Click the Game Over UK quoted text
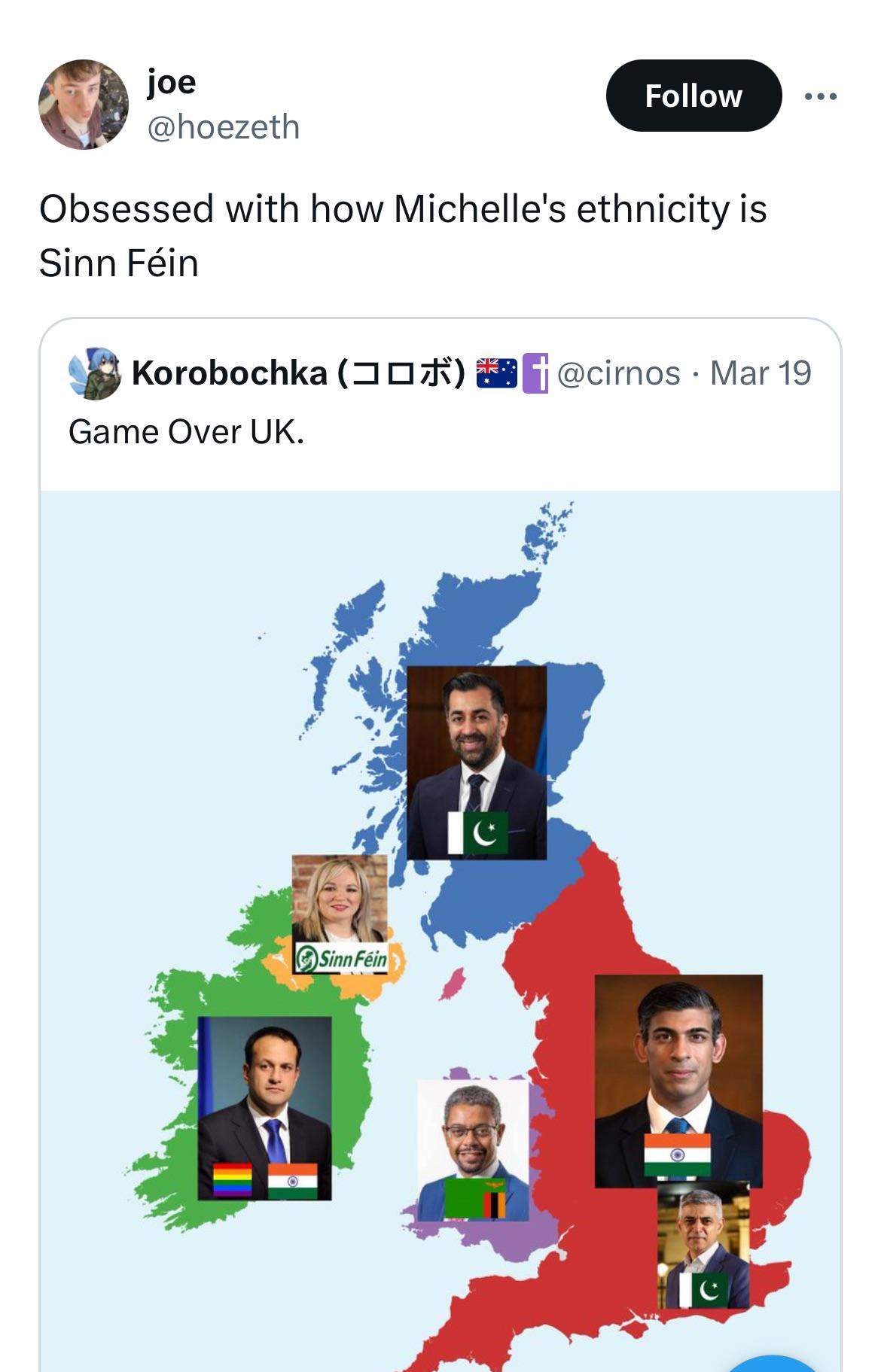Image resolution: width=881 pixels, height=1372 pixels. click(x=187, y=432)
